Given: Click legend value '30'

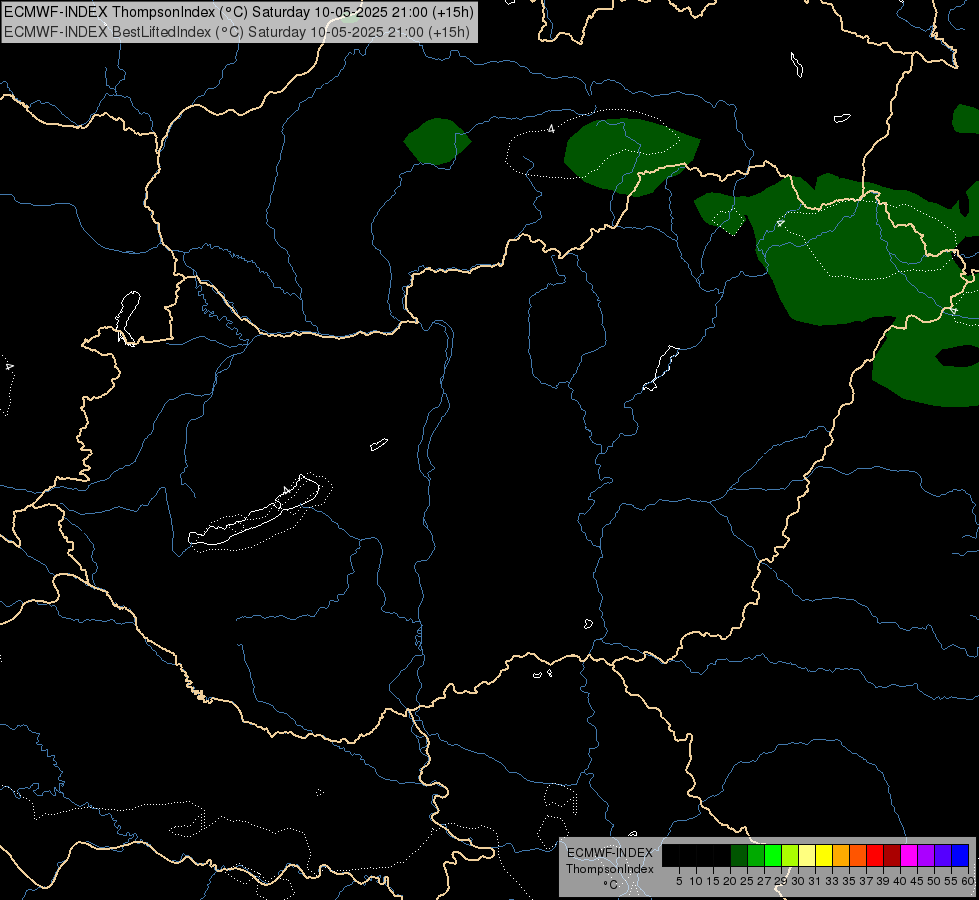Looking at the screenshot, I should [x=798, y=881].
